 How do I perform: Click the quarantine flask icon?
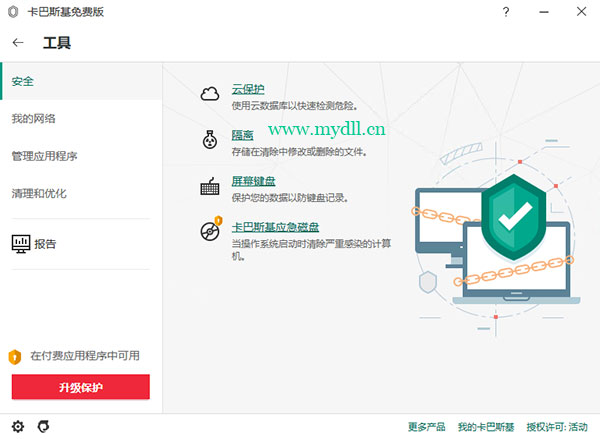[210, 140]
